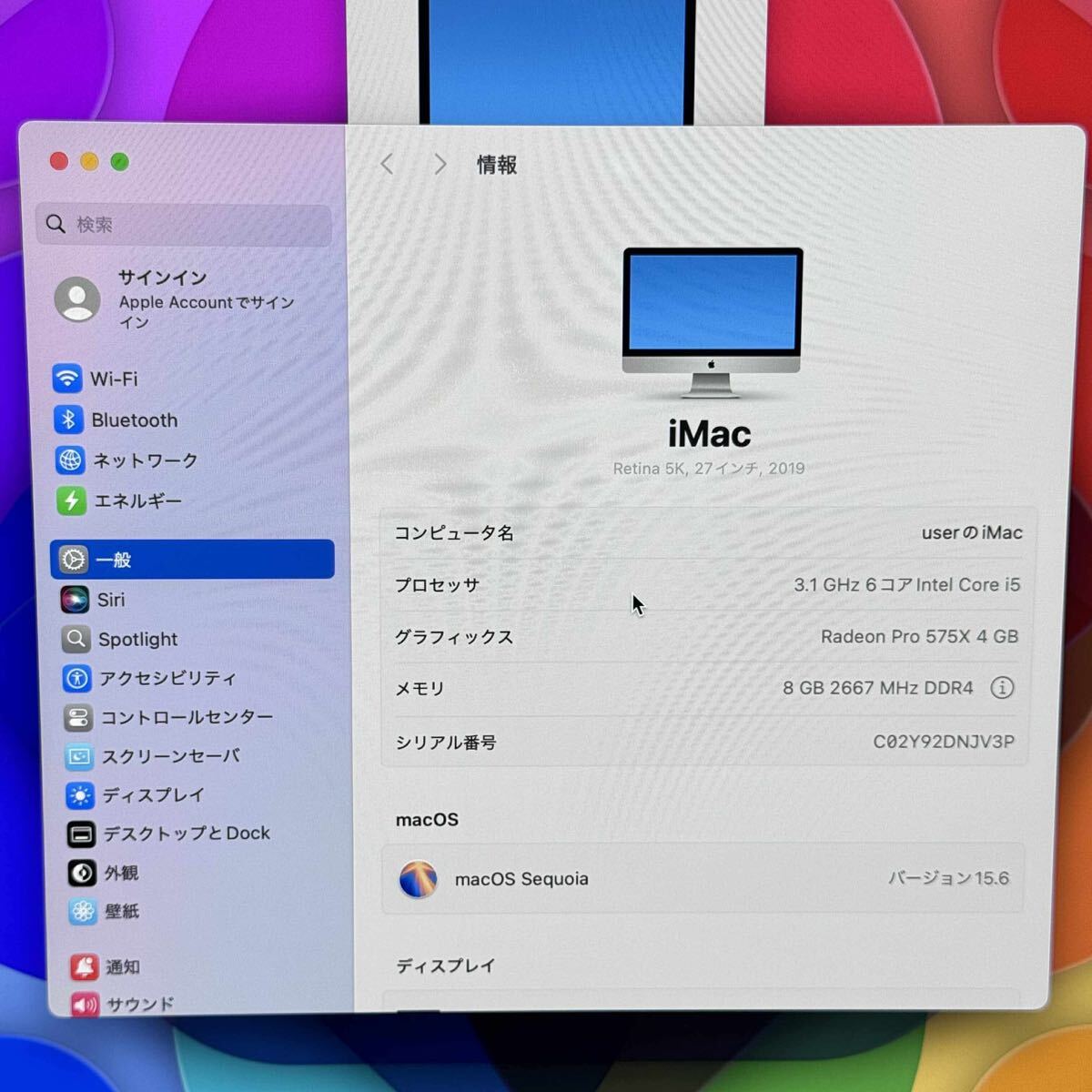Maximize window with green button
The height and width of the screenshot is (1092, 1092).
tap(119, 161)
